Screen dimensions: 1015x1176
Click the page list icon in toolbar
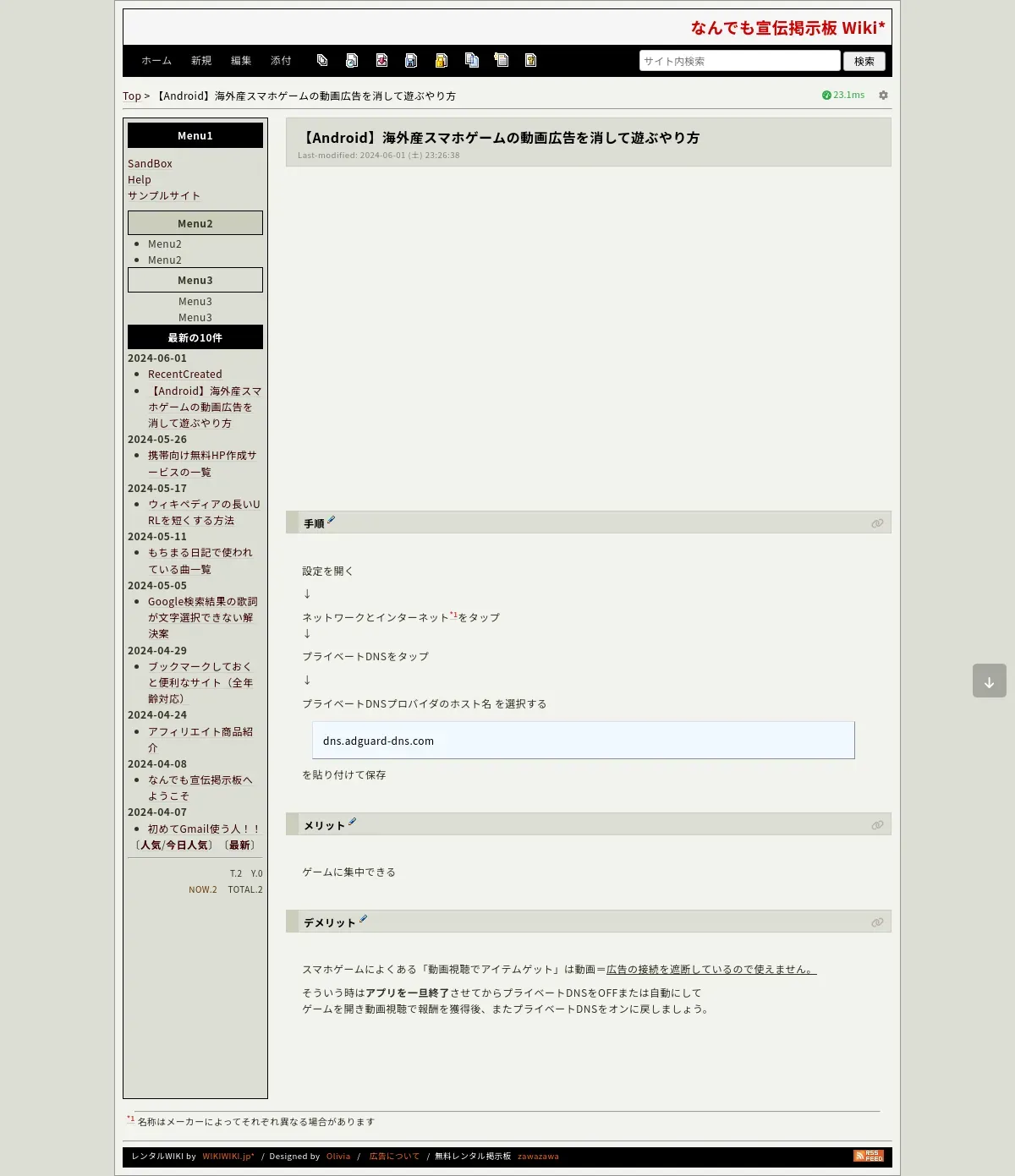322,60
